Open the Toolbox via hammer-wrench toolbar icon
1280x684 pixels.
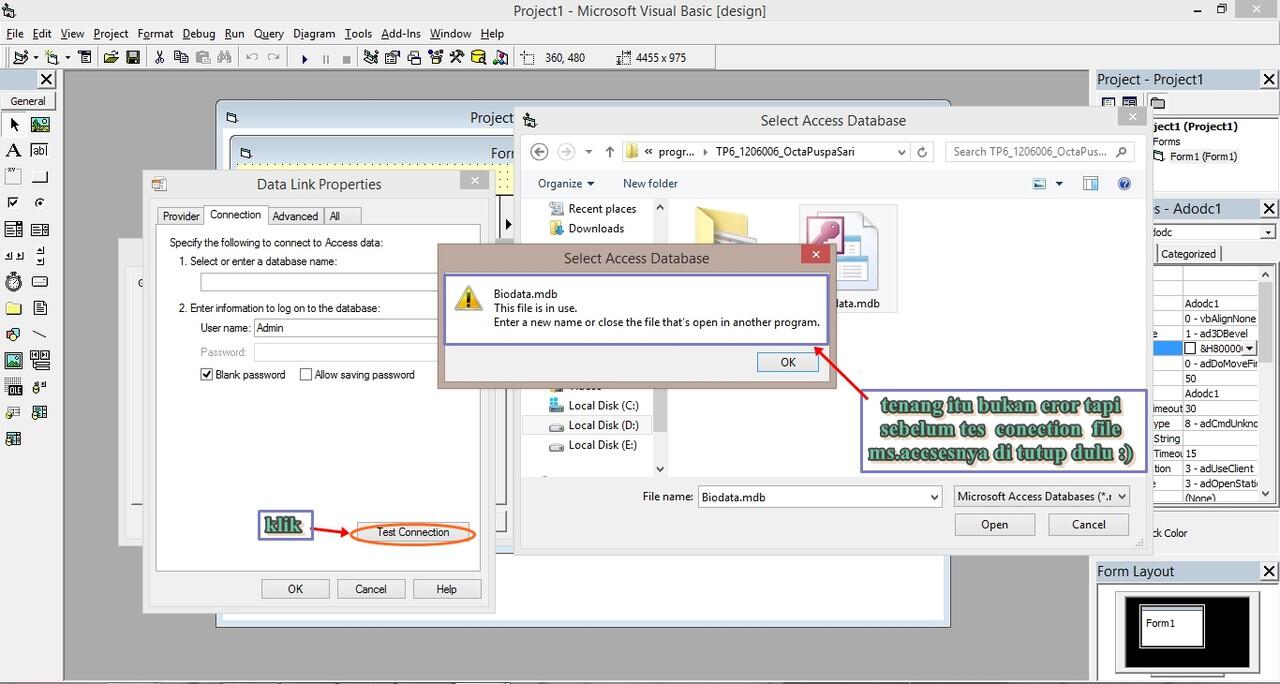(x=457, y=58)
